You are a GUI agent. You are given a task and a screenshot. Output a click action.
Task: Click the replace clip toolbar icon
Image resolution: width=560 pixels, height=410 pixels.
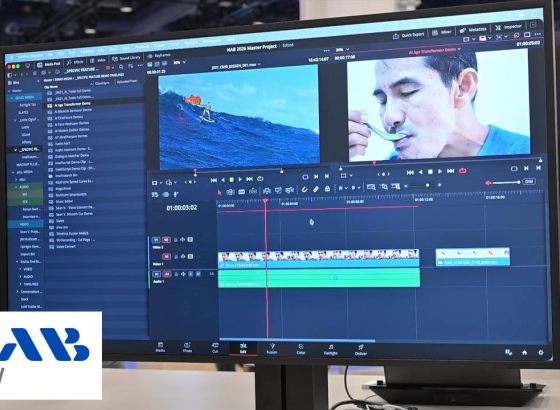(x=290, y=190)
